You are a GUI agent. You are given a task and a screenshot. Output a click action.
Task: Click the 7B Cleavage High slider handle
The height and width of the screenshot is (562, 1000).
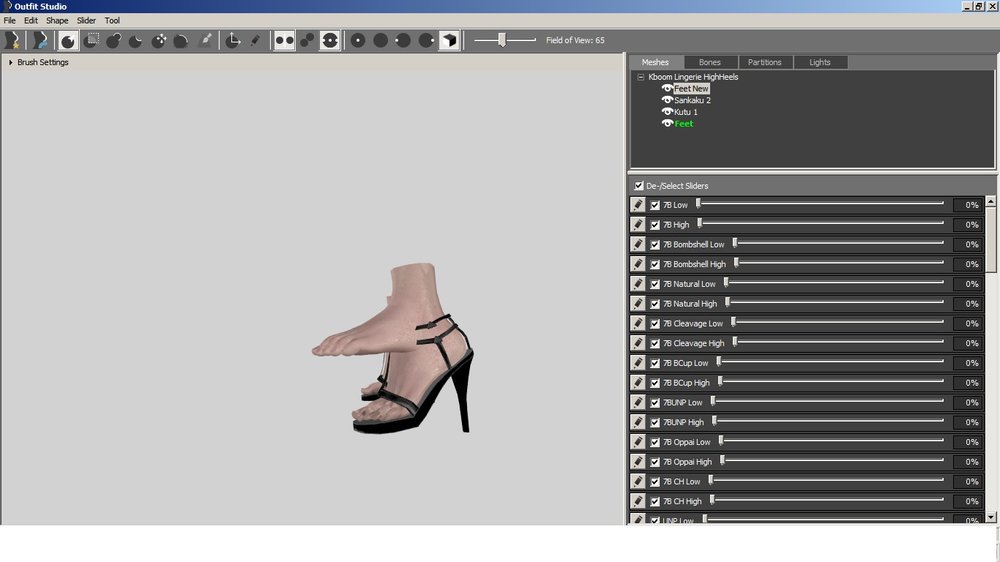click(735, 342)
